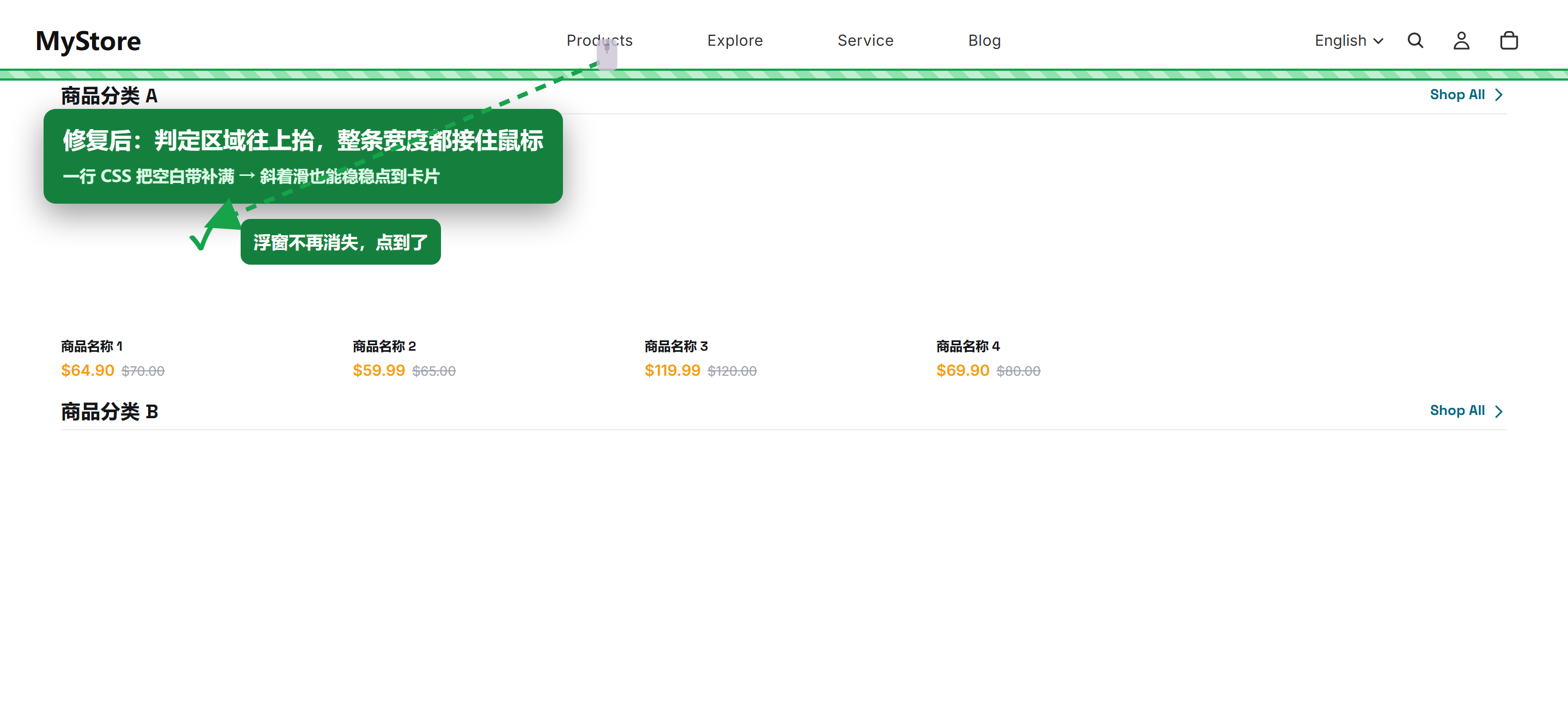This screenshot has width=1568, height=721.
Task: Click the 商品分类 B heading
Action: point(109,412)
